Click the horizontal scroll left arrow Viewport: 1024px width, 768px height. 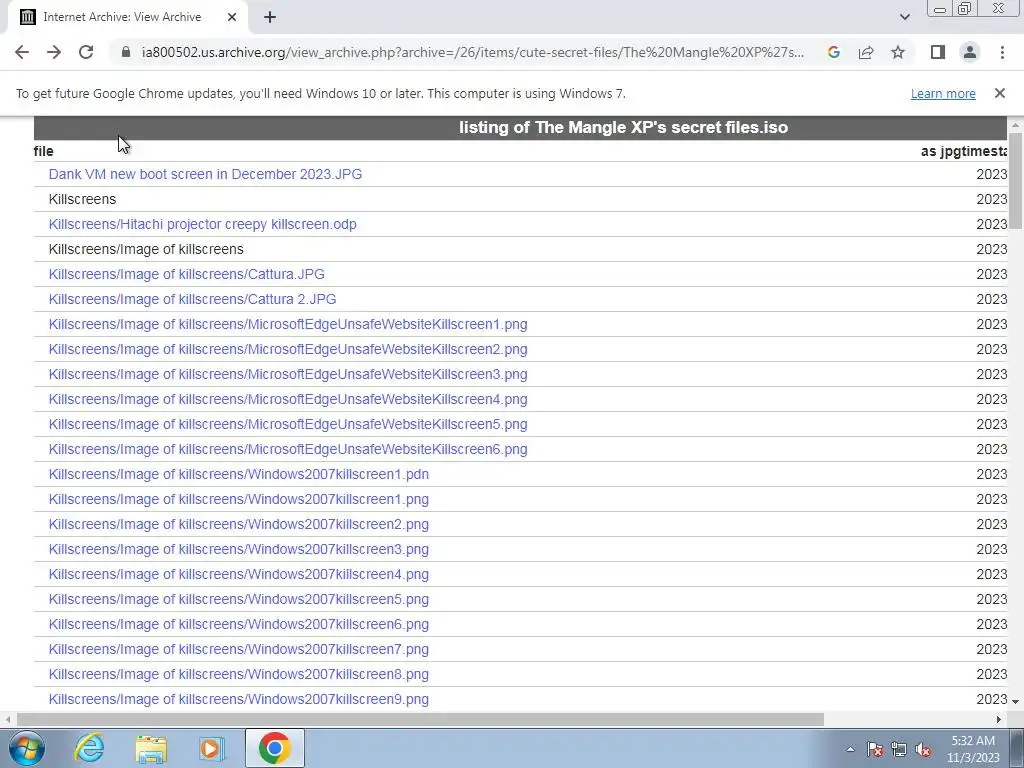[x=7, y=720]
